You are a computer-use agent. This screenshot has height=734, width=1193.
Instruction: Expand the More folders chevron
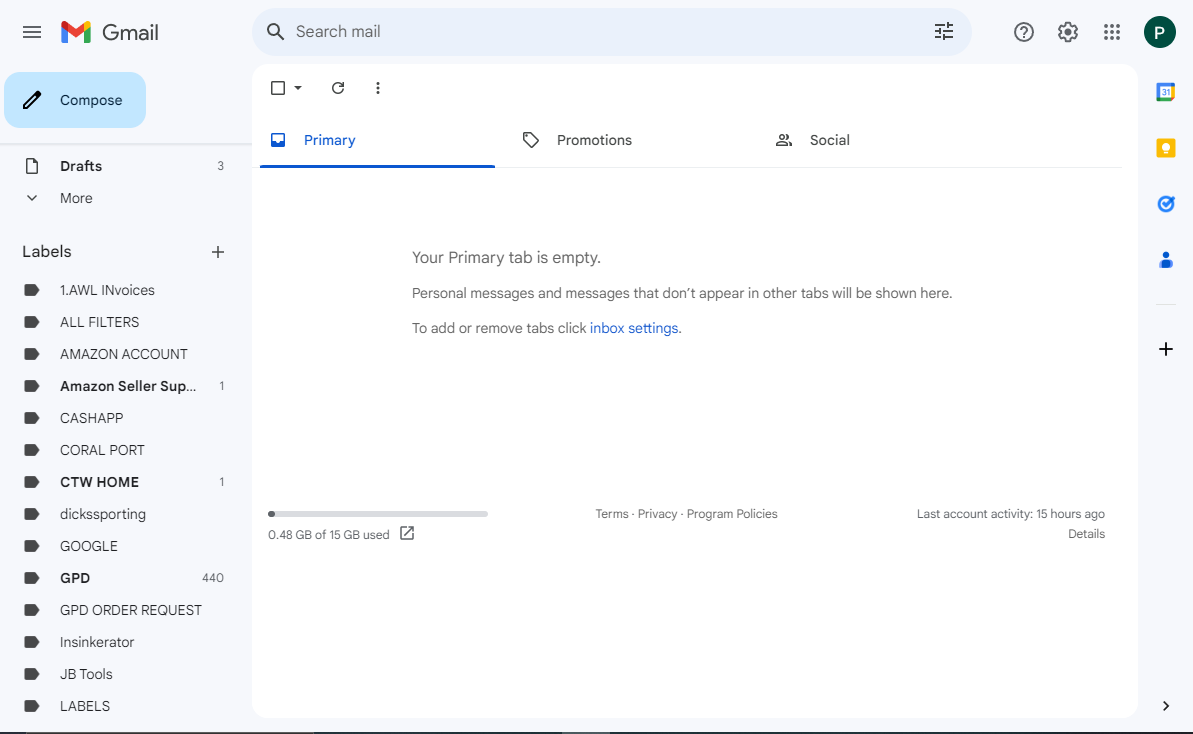pyautogui.click(x=32, y=198)
